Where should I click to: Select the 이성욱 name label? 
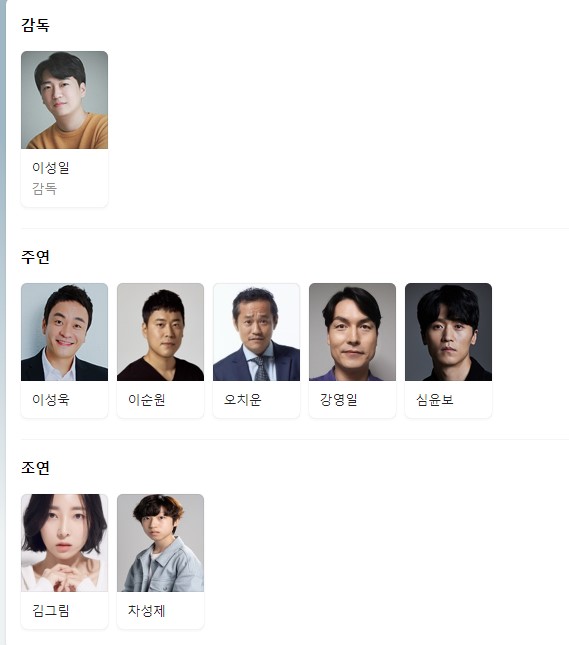click(x=51, y=399)
